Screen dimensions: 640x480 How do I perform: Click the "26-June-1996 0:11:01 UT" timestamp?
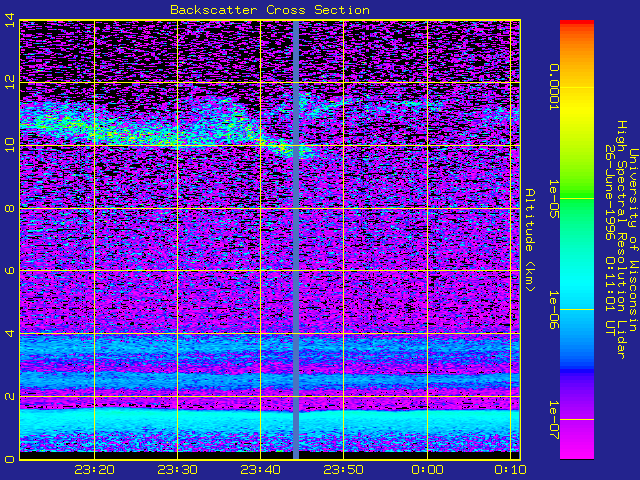tap(610, 240)
